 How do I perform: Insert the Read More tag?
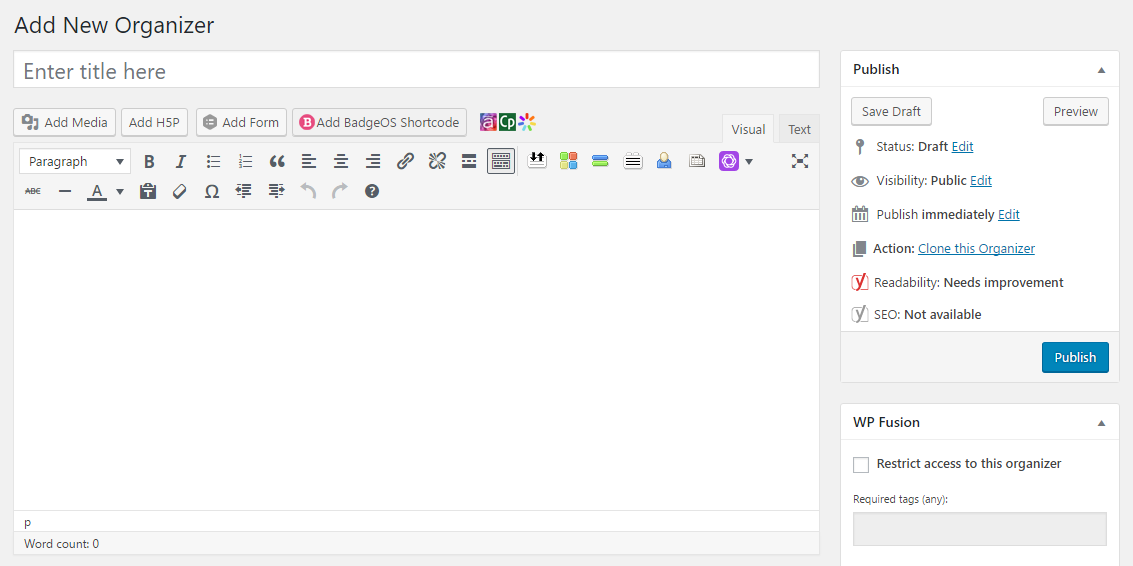pos(469,161)
